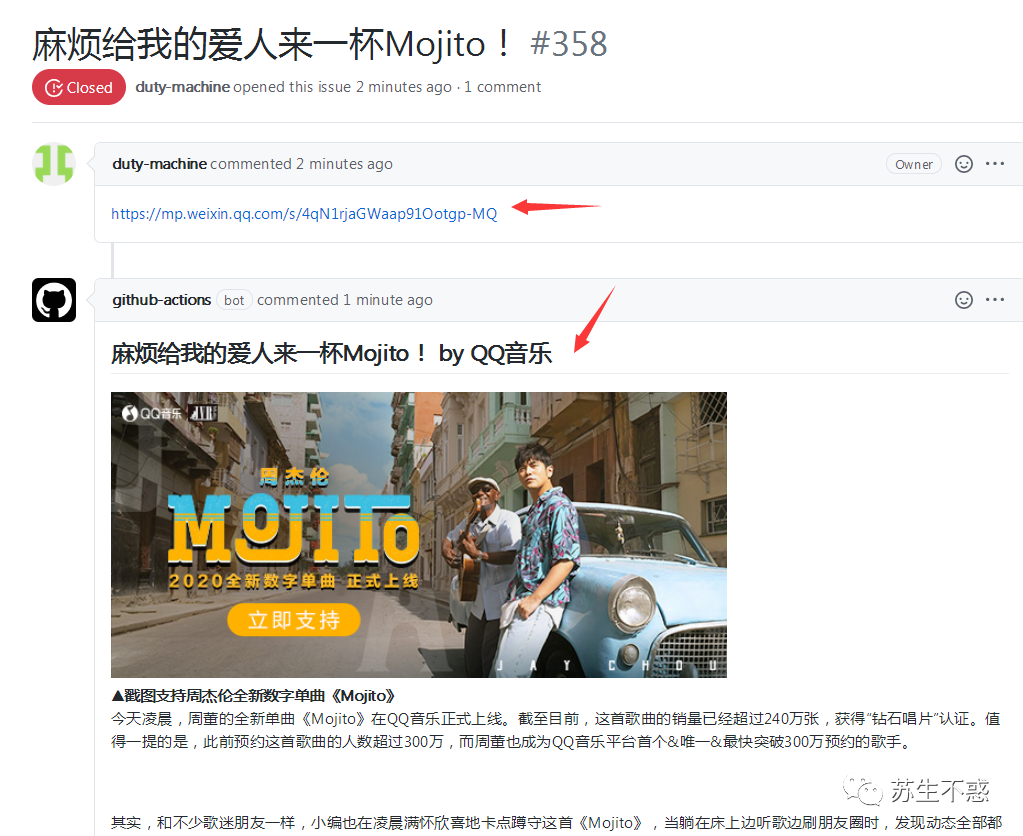Click 'commented 2 minutes ago' timestamp
The image size is (1023, 836).
coord(301,164)
